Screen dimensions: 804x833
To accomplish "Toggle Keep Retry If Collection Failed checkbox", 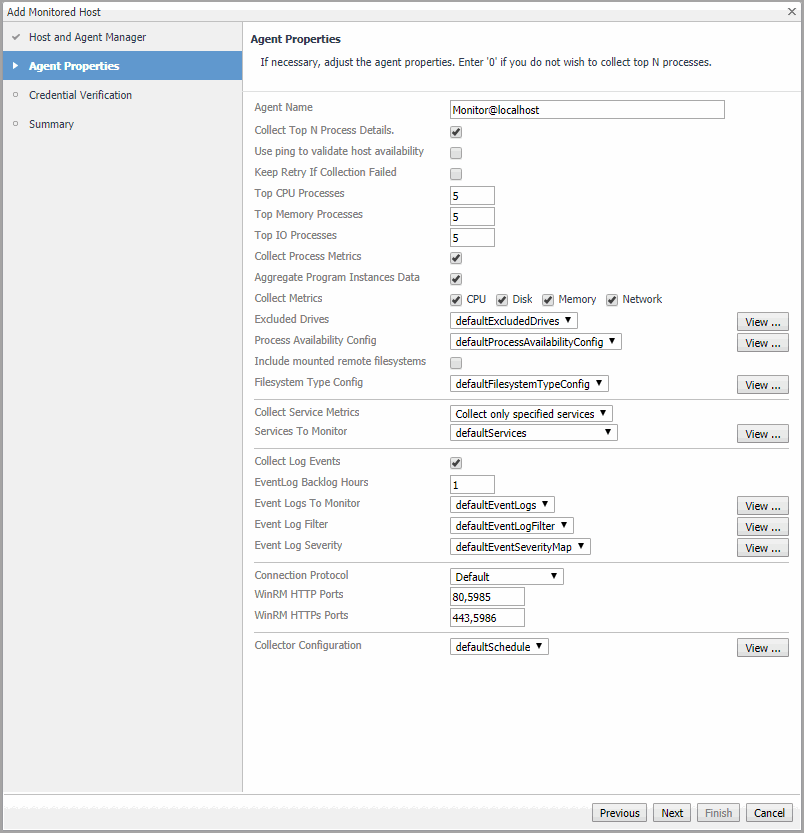I will [x=456, y=174].
